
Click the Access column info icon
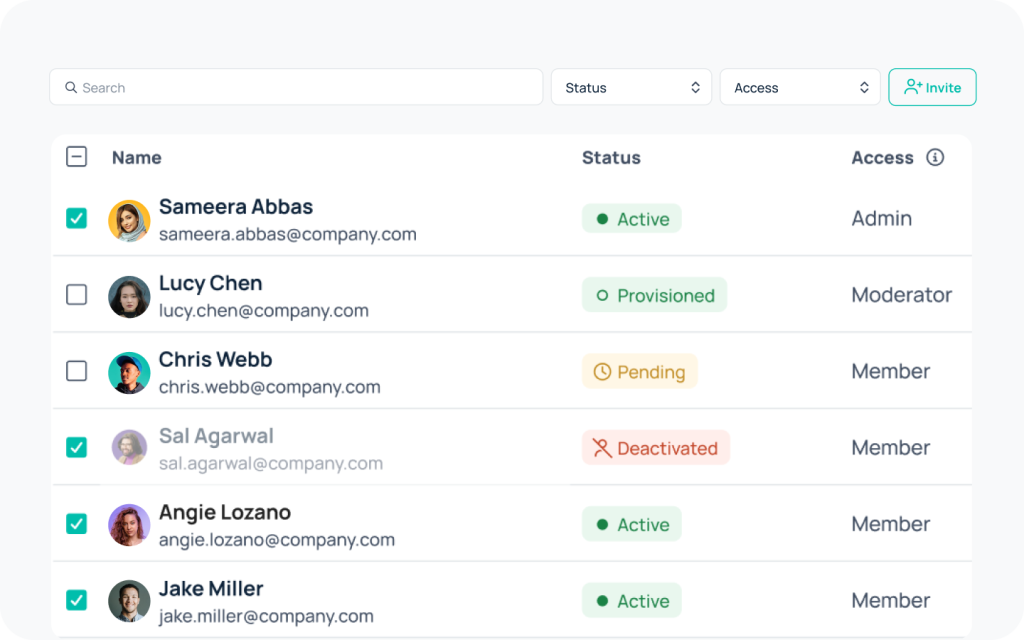pyautogui.click(x=935, y=157)
